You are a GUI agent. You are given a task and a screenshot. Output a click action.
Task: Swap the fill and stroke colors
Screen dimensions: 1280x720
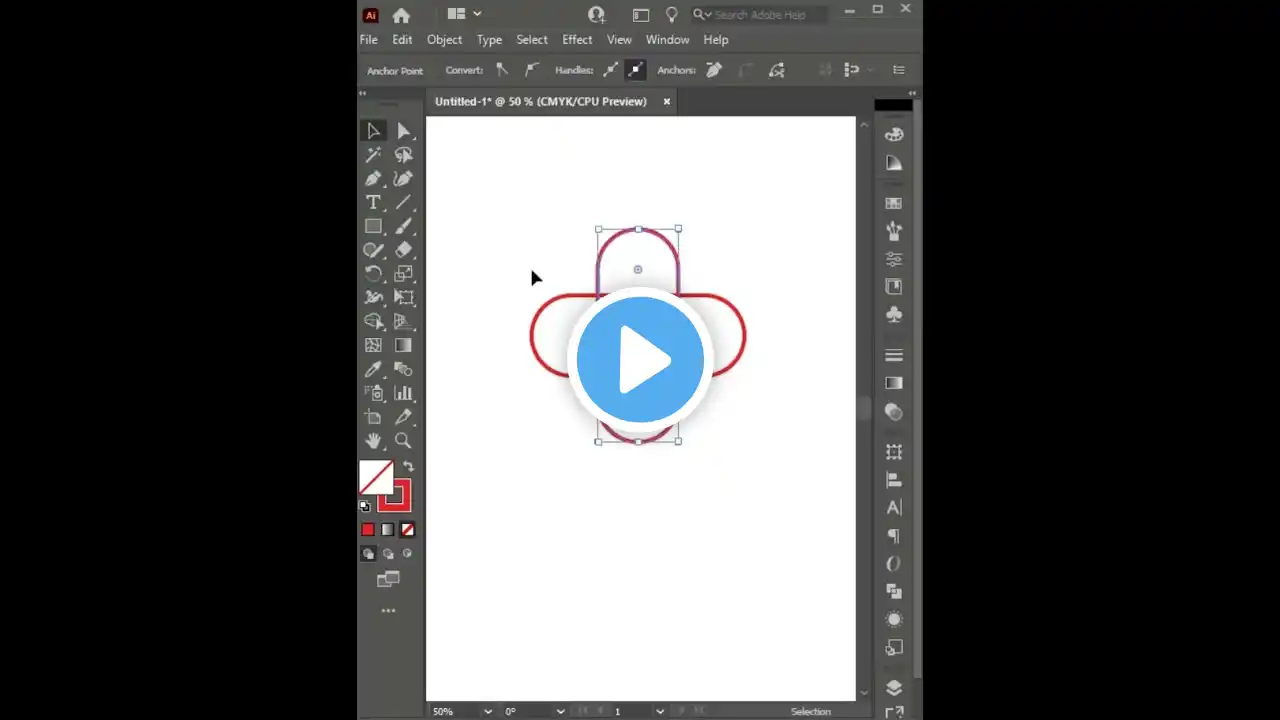[407, 464]
